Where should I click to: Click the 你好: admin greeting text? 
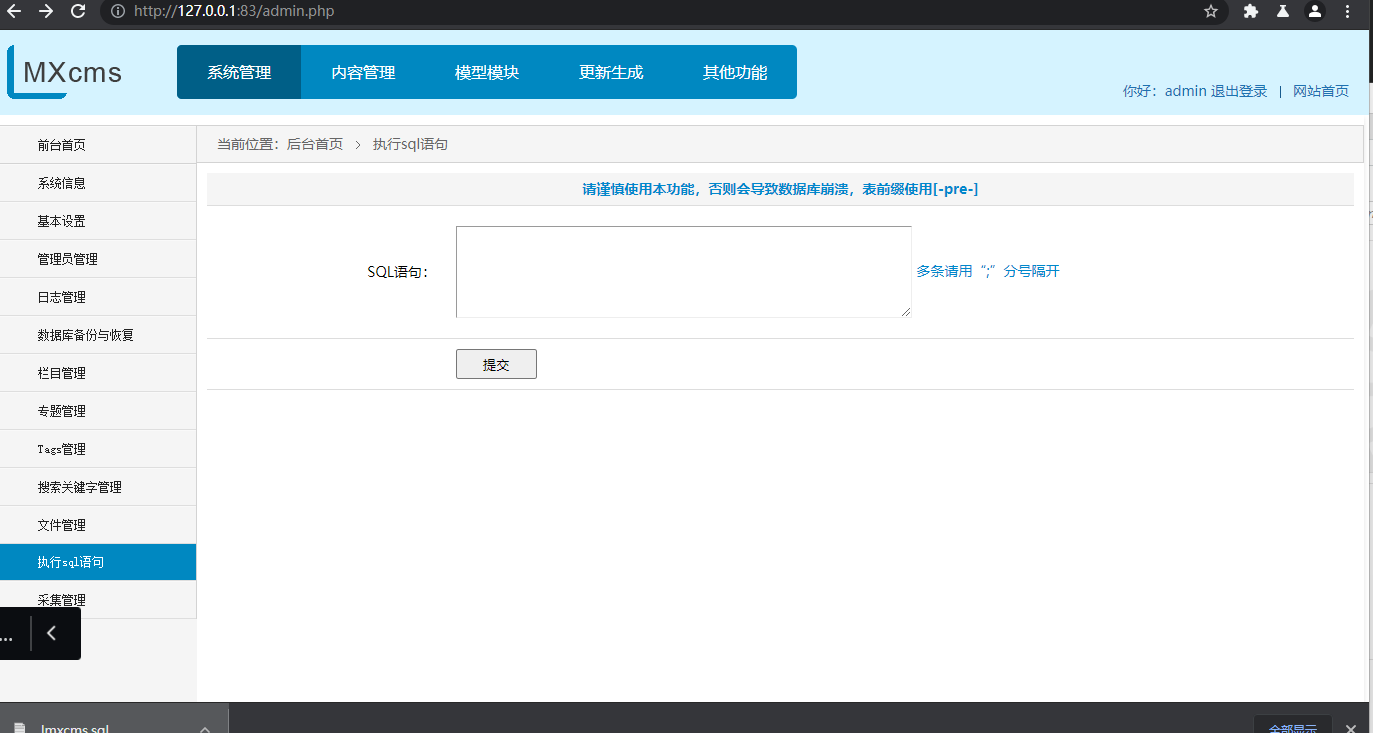[1165, 91]
